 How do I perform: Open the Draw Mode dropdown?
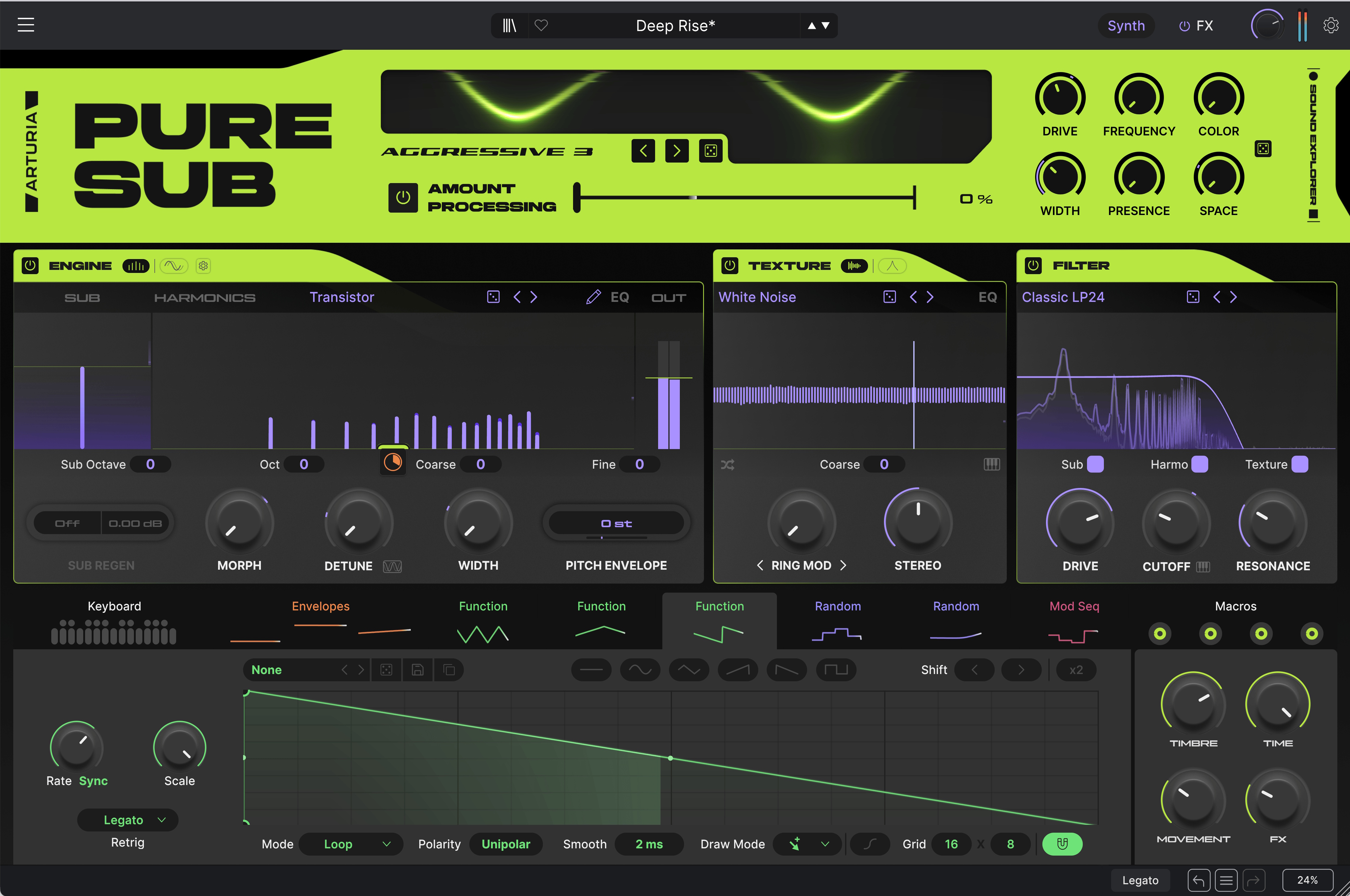[x=807, y=844]
